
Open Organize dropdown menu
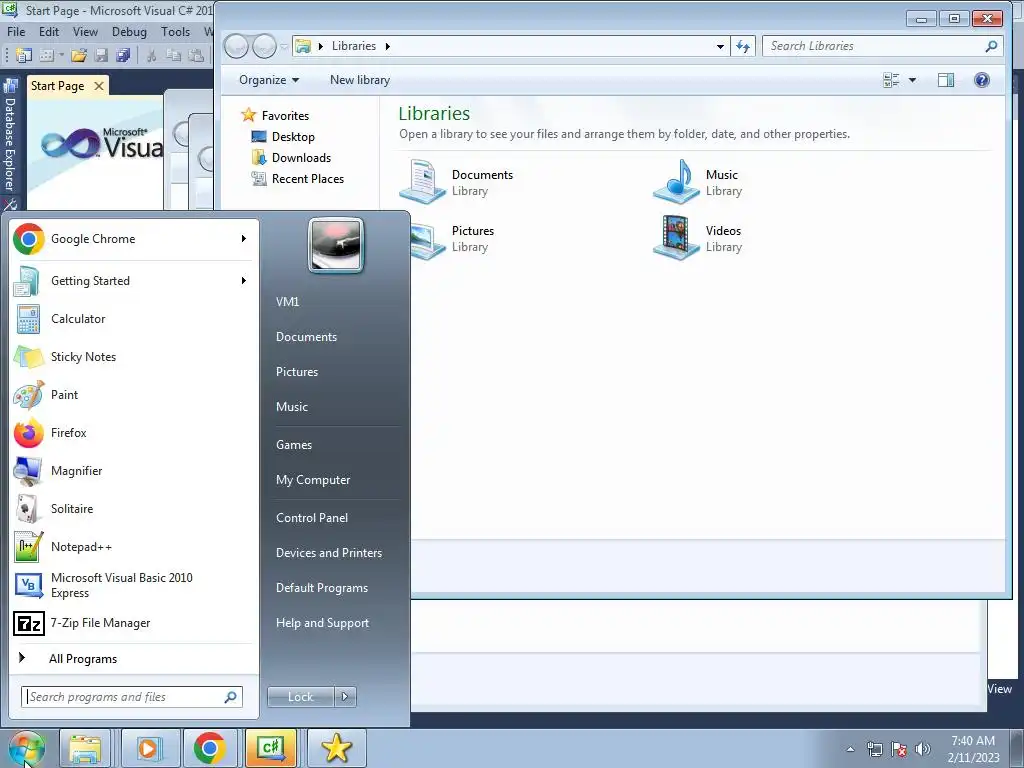coord(268,80)
